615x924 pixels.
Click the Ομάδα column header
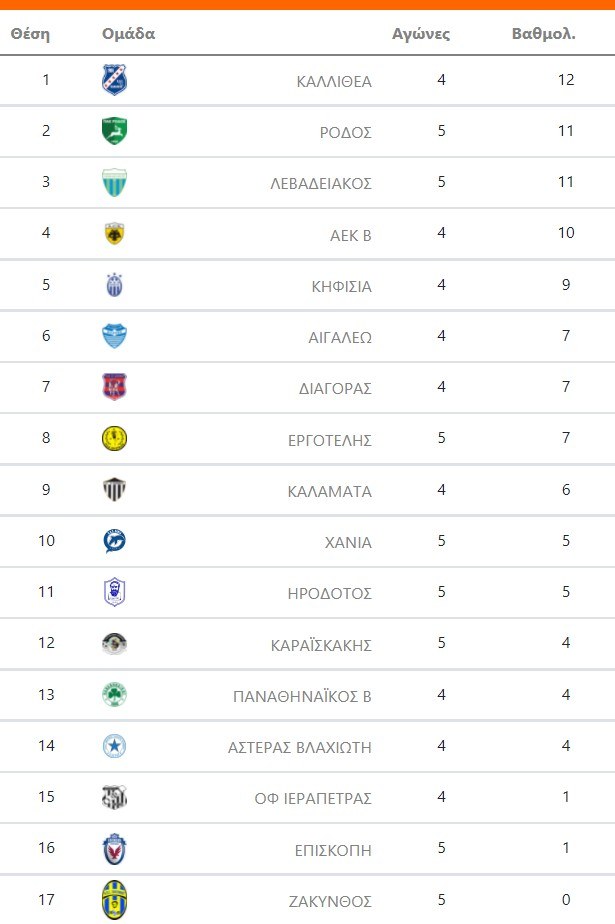tap(128, 34)
